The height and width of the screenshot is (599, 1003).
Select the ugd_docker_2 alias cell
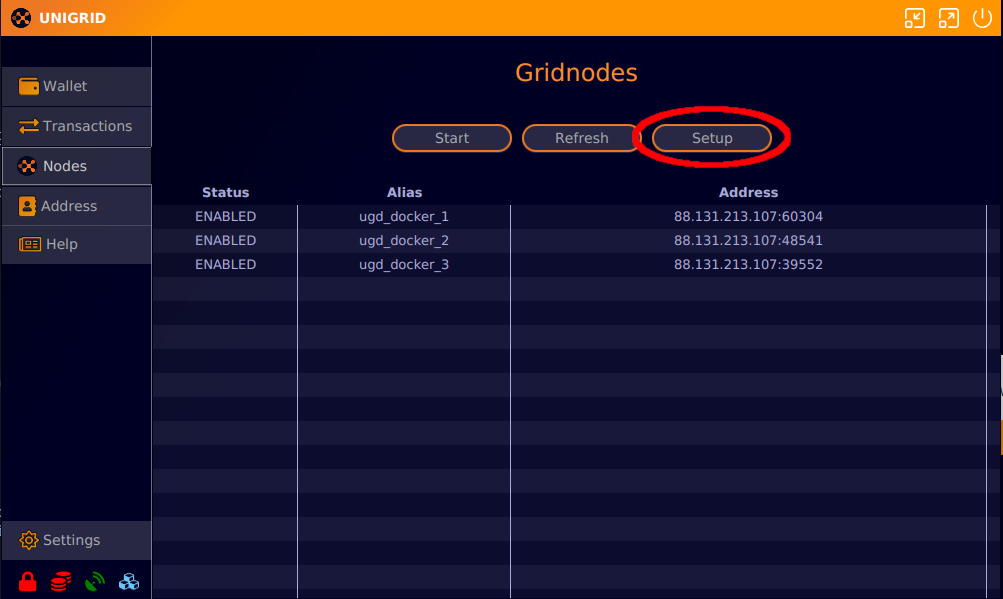point(404,241)
